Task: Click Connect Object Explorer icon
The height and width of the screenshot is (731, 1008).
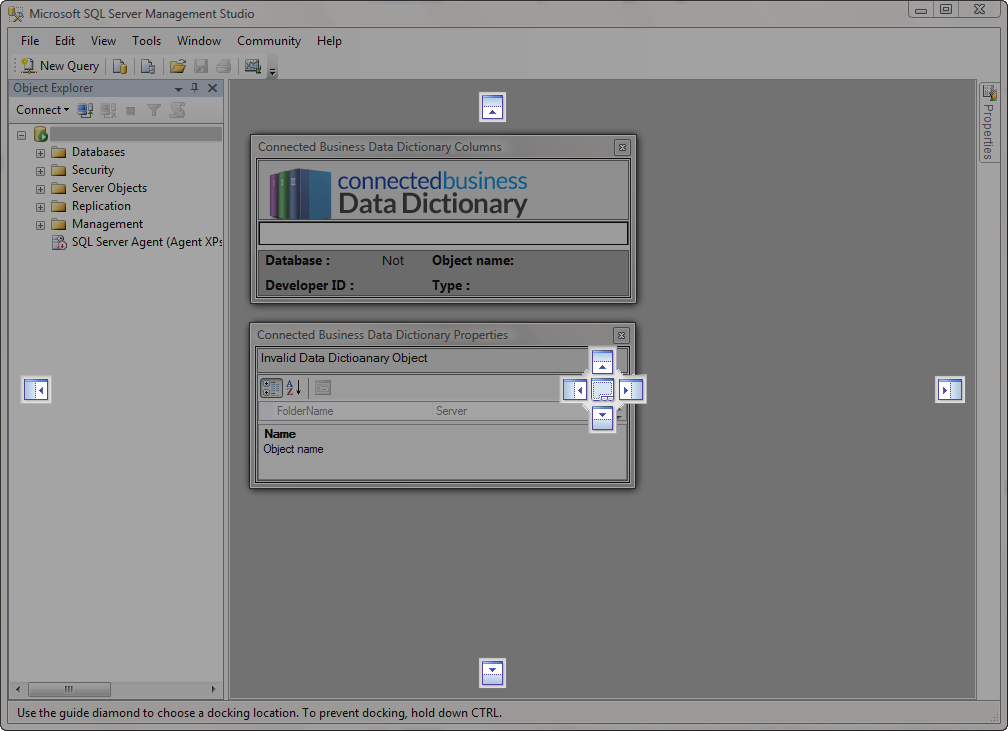Action: point(86,110)
